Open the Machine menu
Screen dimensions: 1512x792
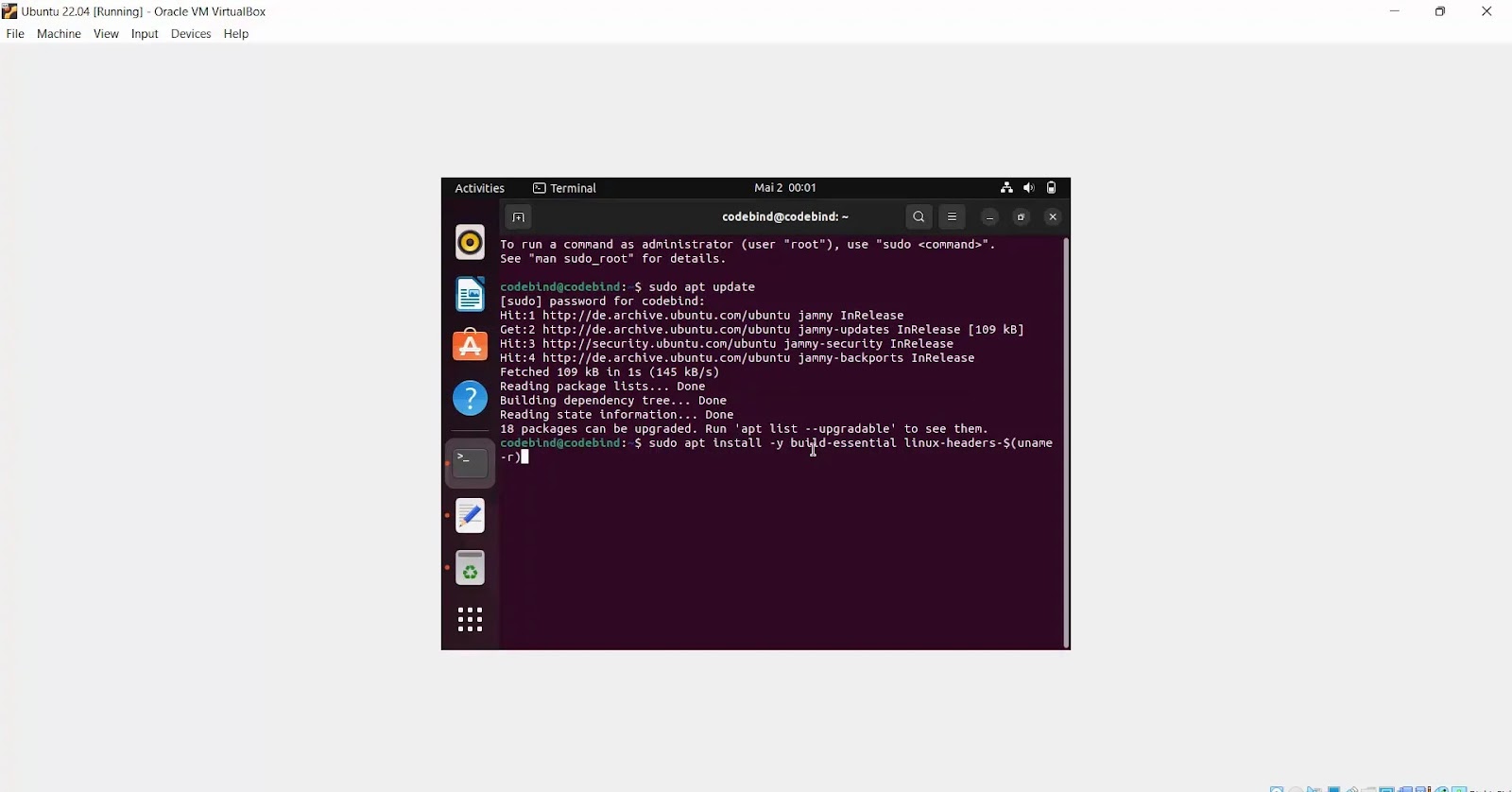(59, 34)
